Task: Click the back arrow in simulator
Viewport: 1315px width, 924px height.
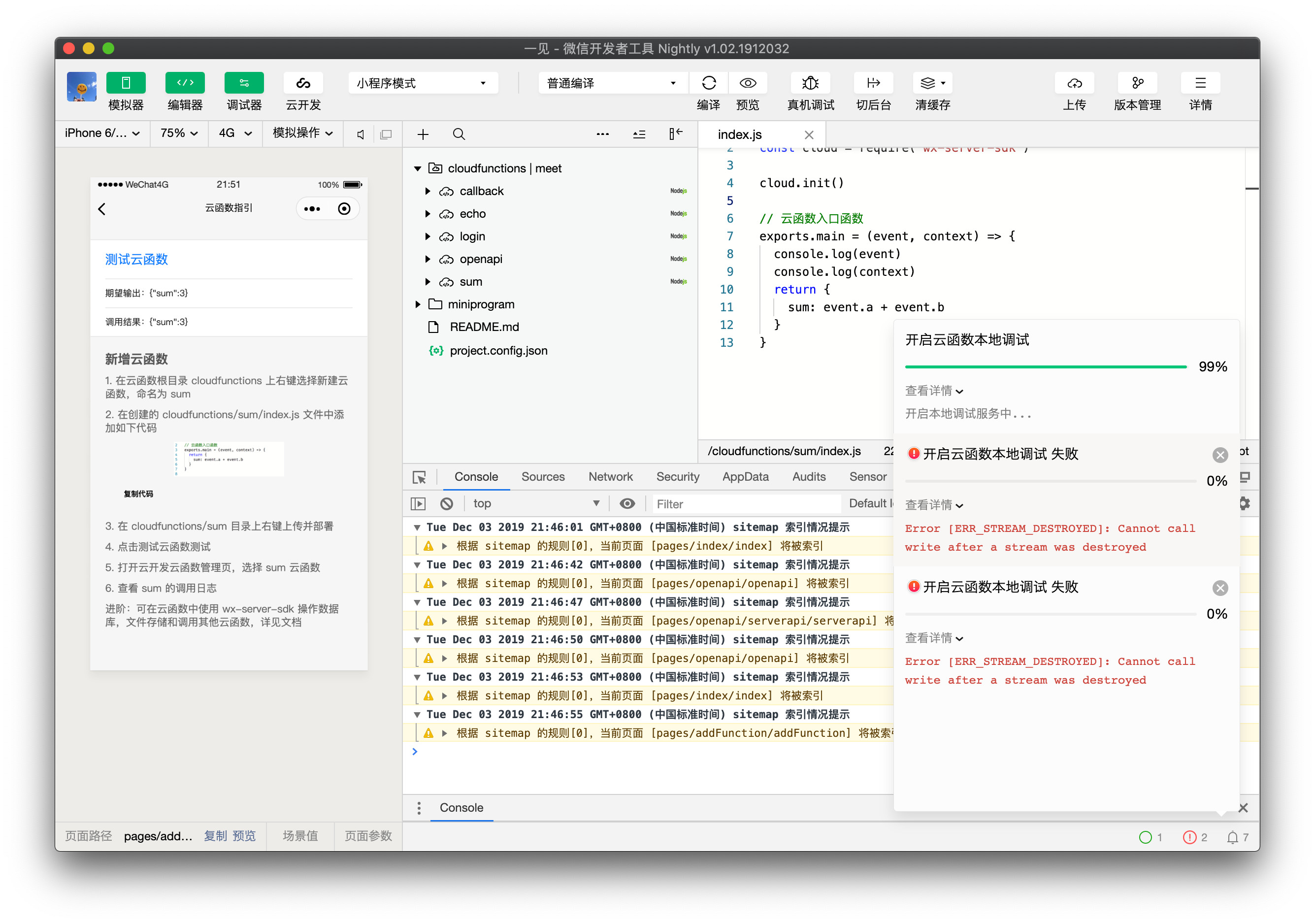Action: (x=102, y=209)
